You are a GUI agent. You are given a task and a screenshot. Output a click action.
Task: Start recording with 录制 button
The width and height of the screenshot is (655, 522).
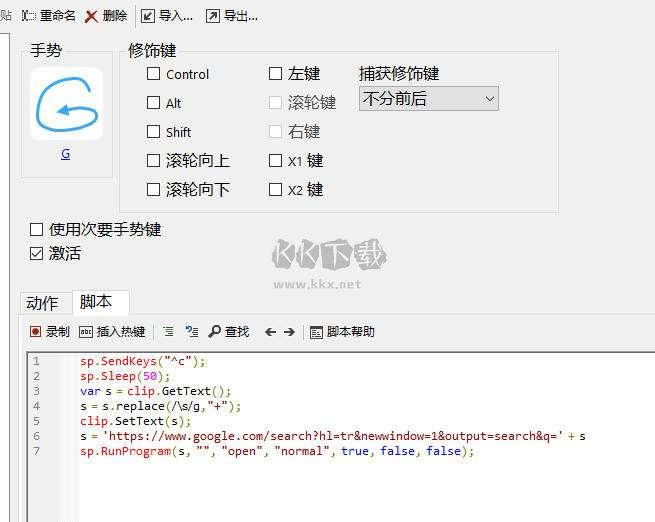tap(49, 332)
